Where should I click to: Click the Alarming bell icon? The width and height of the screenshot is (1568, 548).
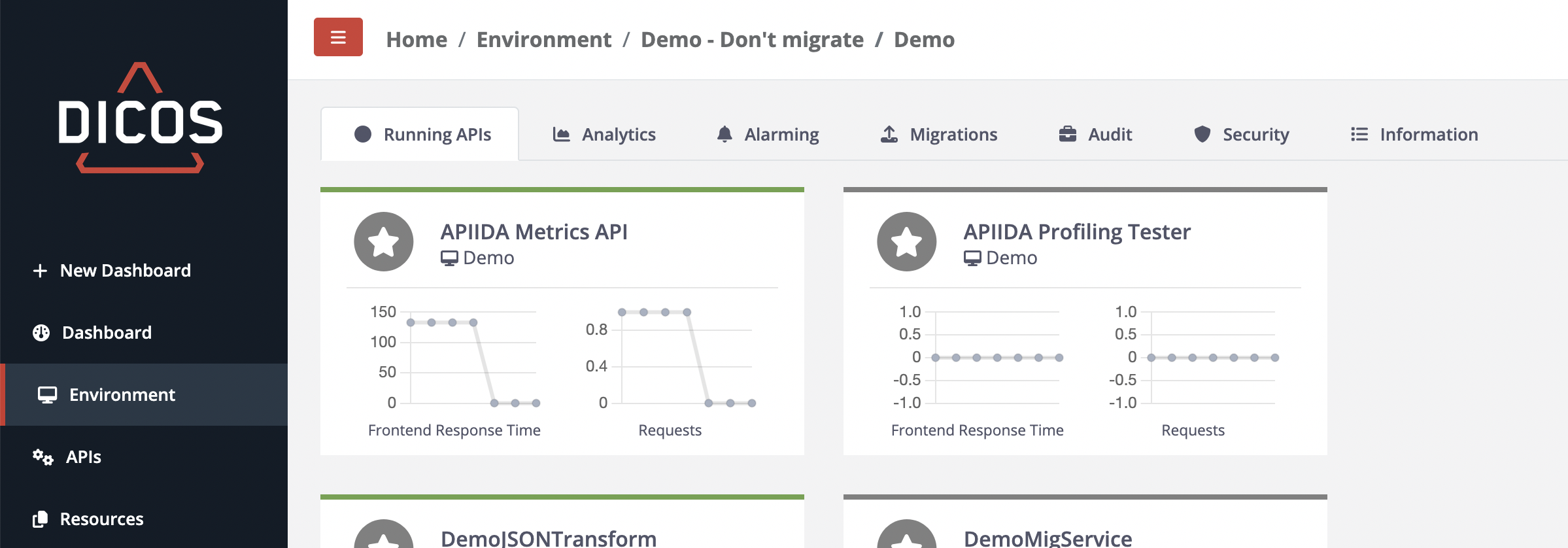(x=724, y=135)
